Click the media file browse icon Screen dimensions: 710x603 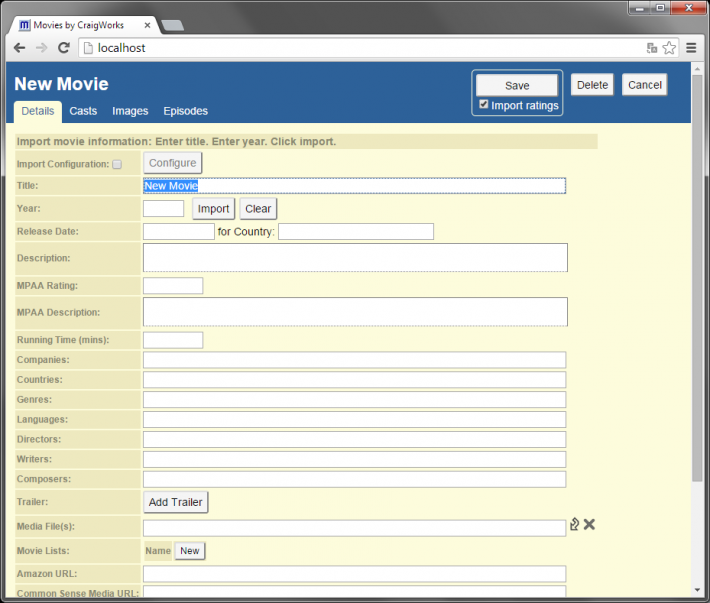[x=574, y=524]
